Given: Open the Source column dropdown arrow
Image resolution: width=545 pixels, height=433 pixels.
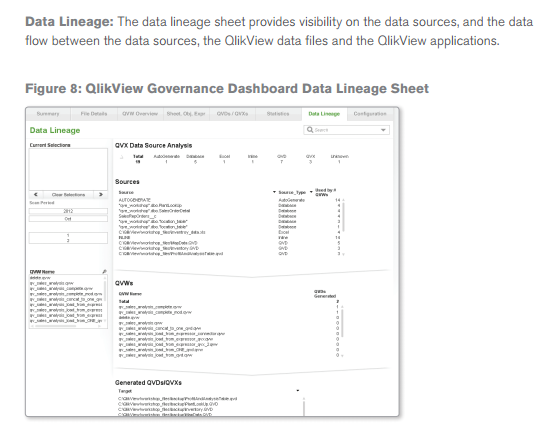Looking at the screenshot, I should click(x=274, y=192).
